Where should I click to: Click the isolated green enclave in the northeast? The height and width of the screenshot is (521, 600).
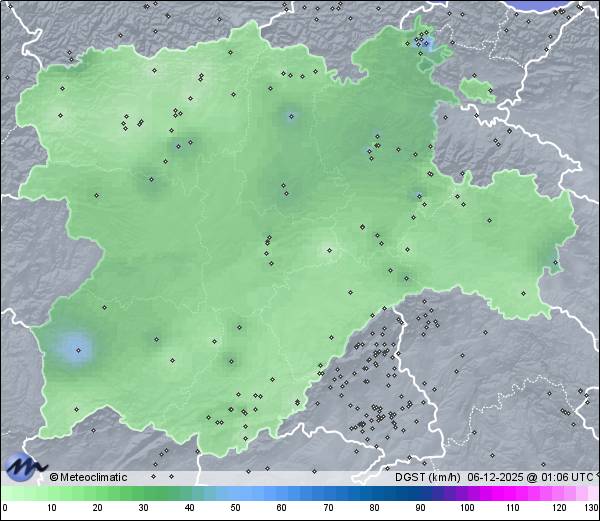tap(477, 89)
